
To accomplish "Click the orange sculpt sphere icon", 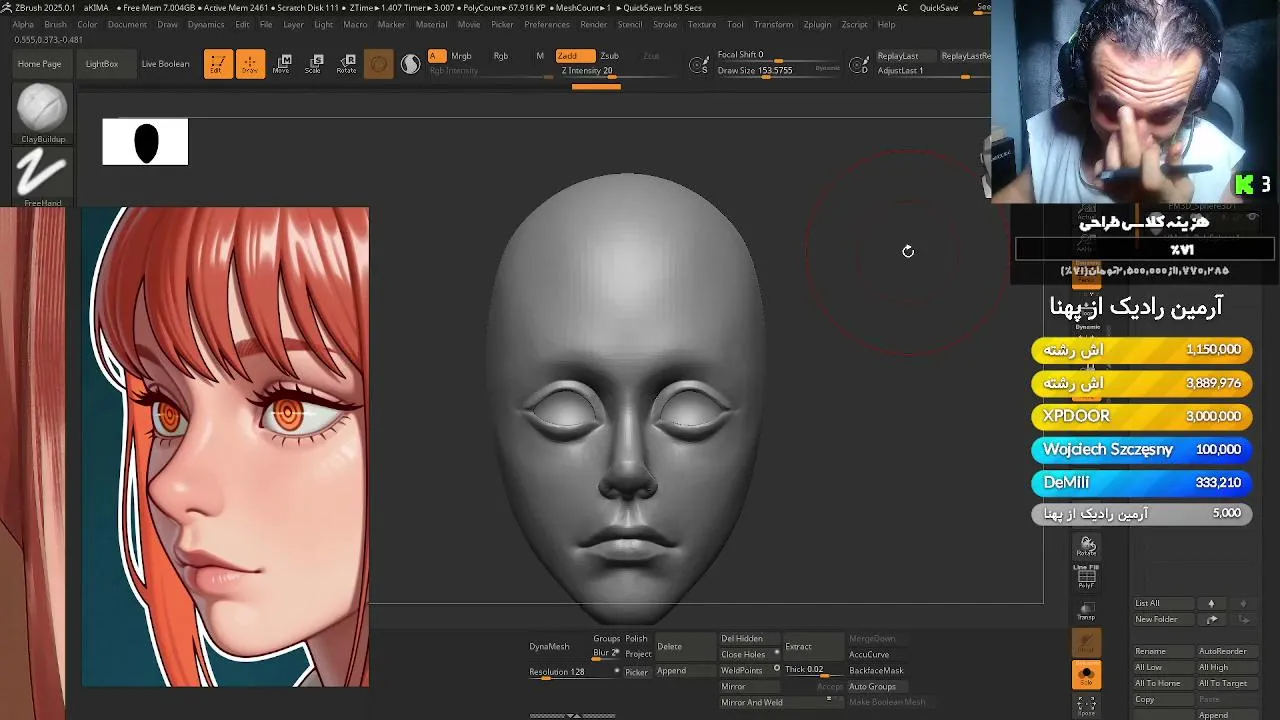I will click(x=379, y=64).
